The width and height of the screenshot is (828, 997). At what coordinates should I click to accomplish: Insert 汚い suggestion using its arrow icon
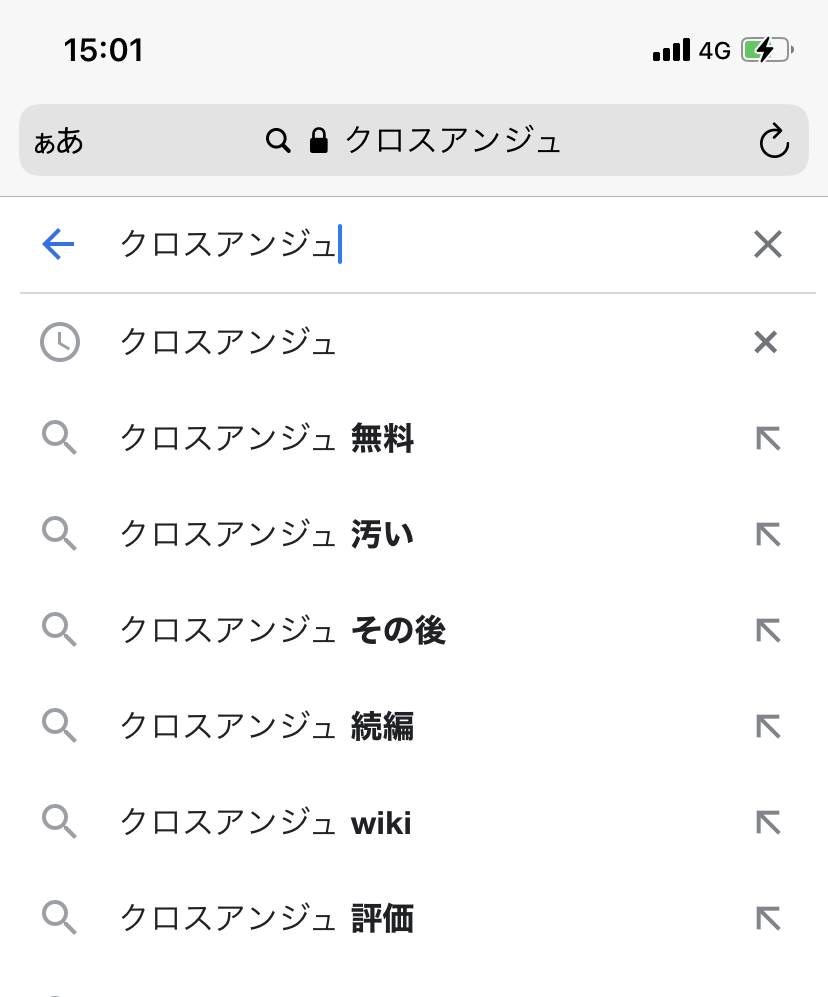[767, 535]
